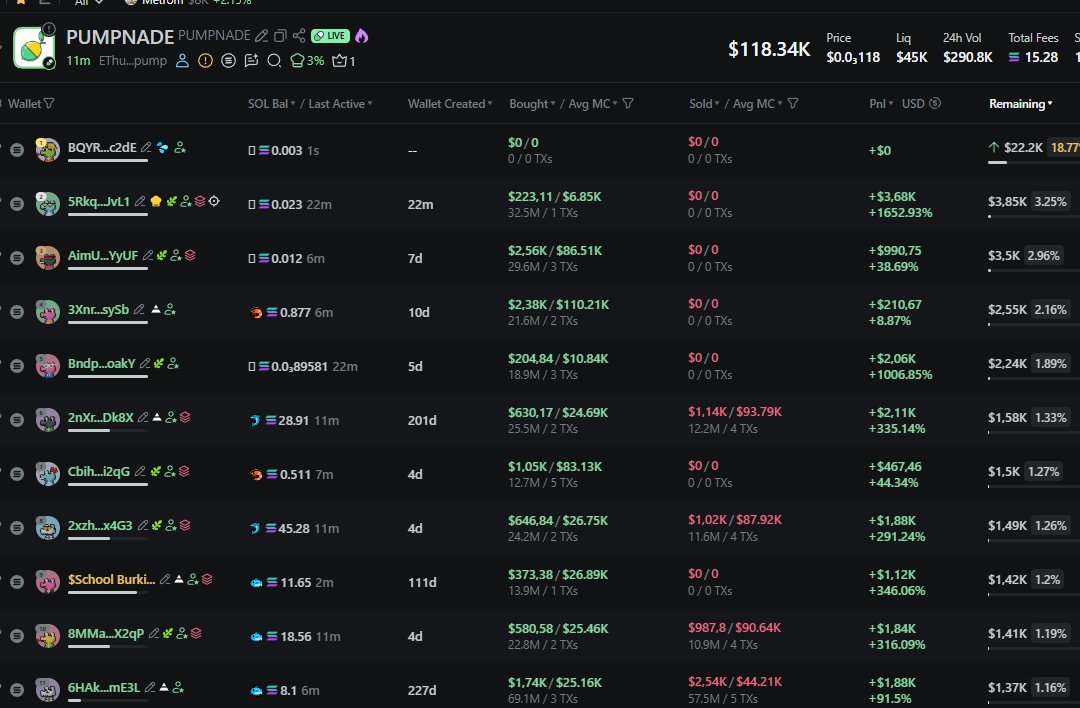Sort by Wallet Created column
This screenshot has width=1080, height=708.
click(x=450, y=103)
